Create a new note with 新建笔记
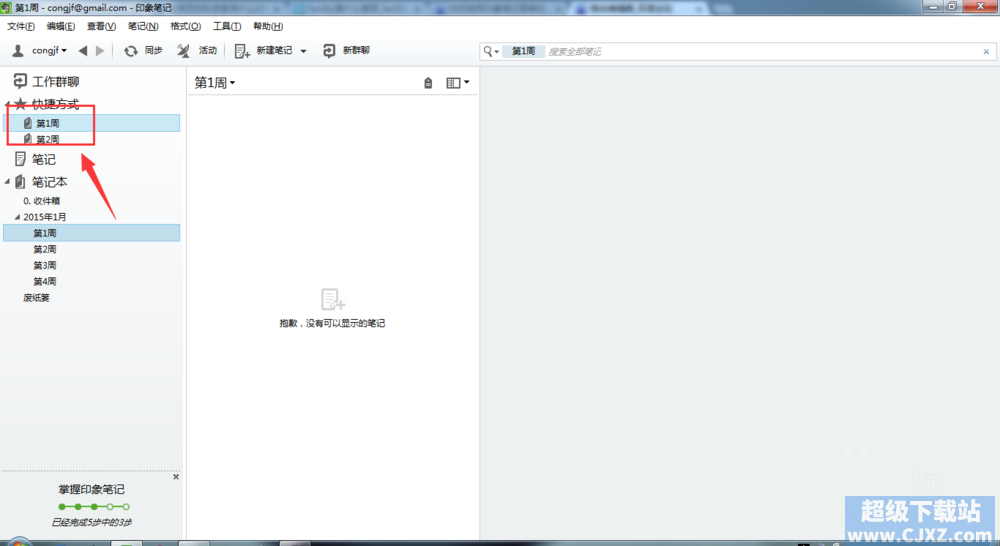This screenshot has height=546, width=1000. click(263, 50)
